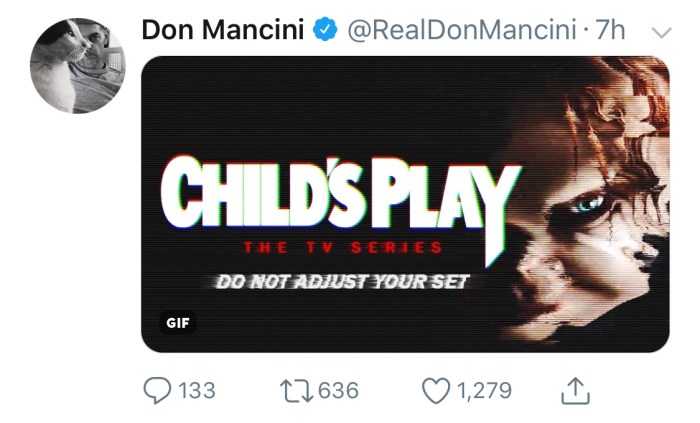
Task: Click the 7h timestamp
Action: point(610,30)
